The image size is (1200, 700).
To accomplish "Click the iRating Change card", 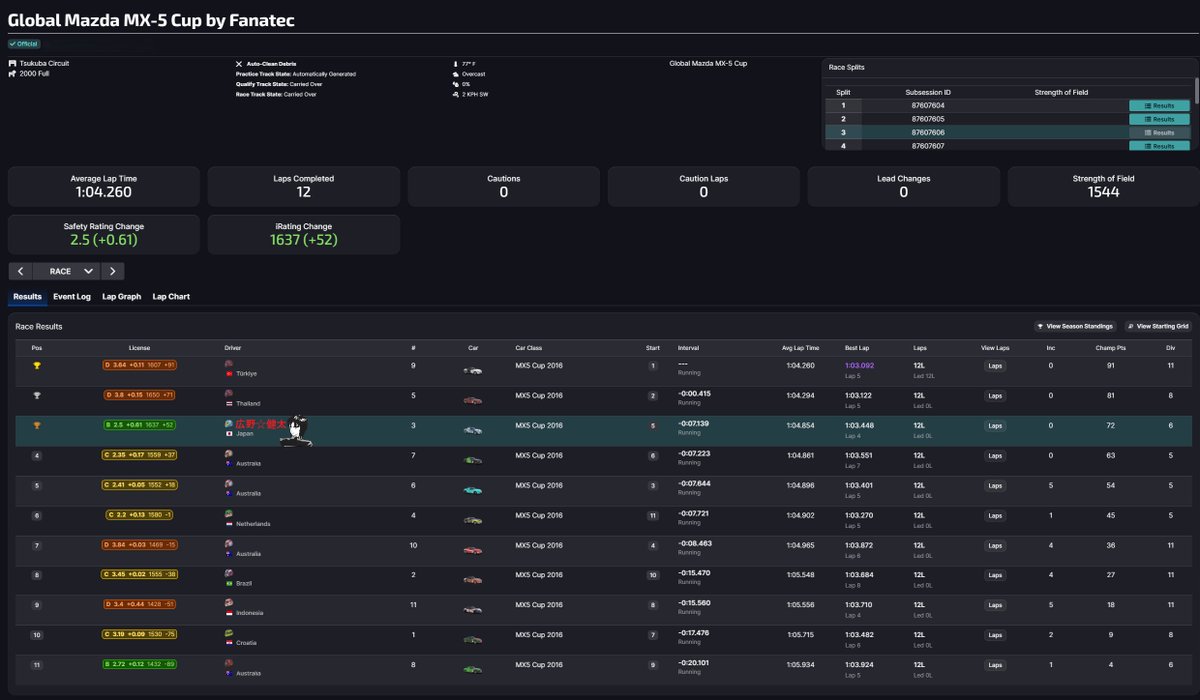I will (304, 234).
